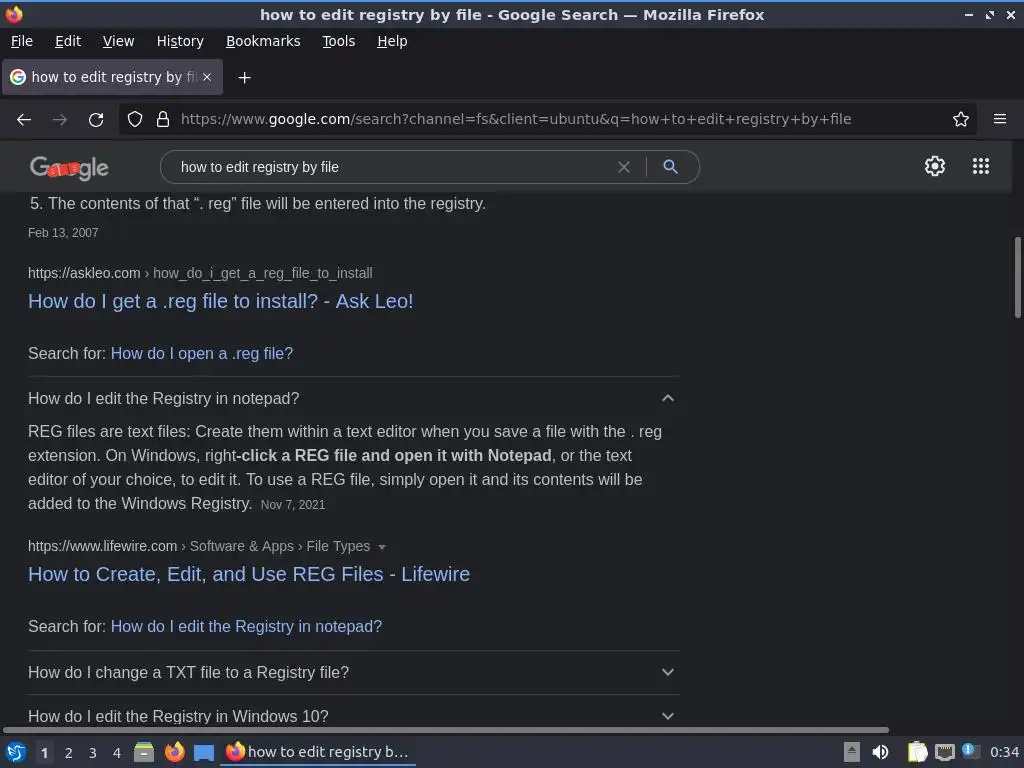Clear the search box with the X icon
1024x768 pixels.
click(624, 167)
